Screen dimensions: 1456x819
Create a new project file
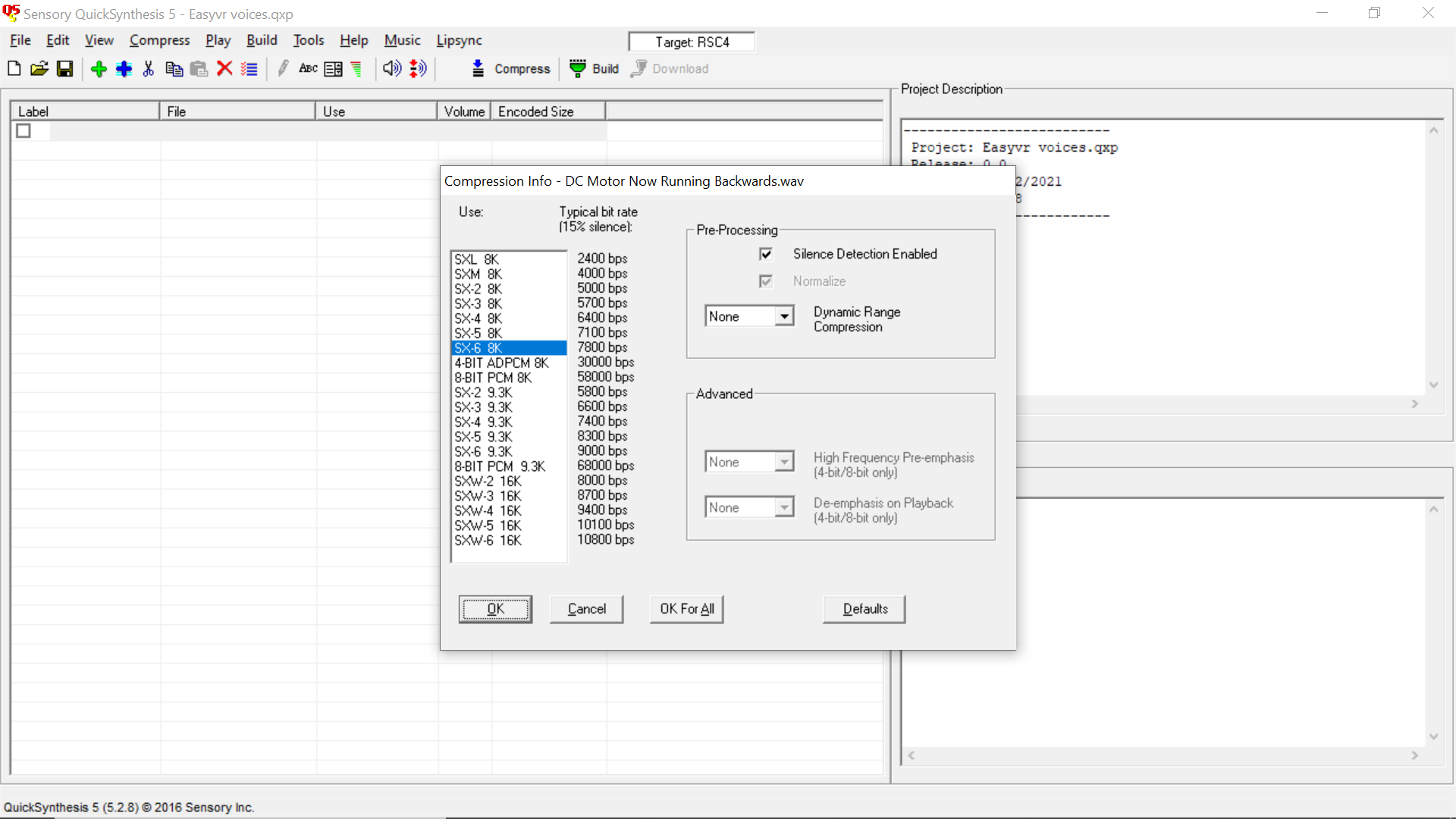pyautogui.click(x=14, y=68)
